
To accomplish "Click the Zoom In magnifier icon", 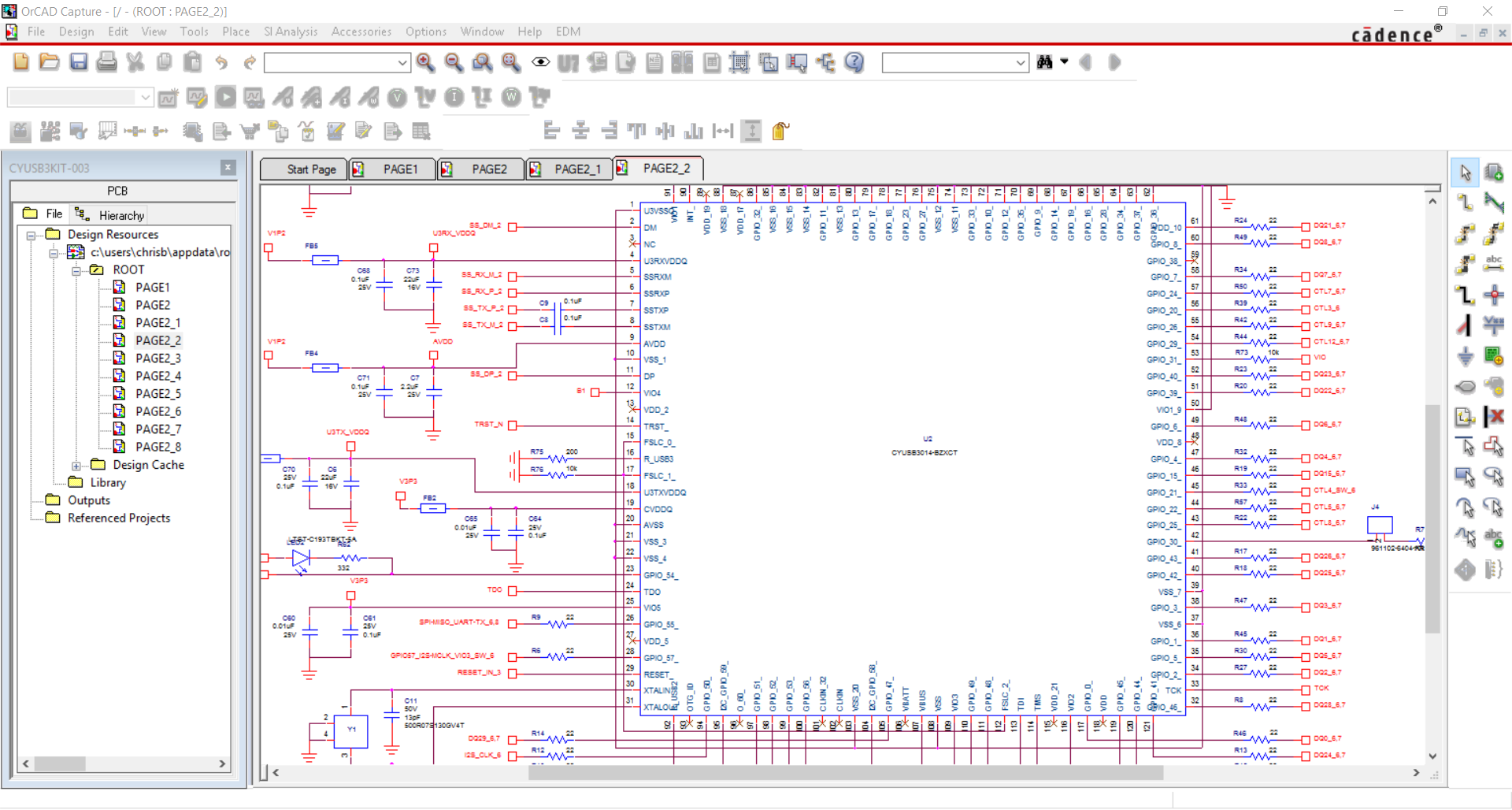I will [x=426, y=62].
